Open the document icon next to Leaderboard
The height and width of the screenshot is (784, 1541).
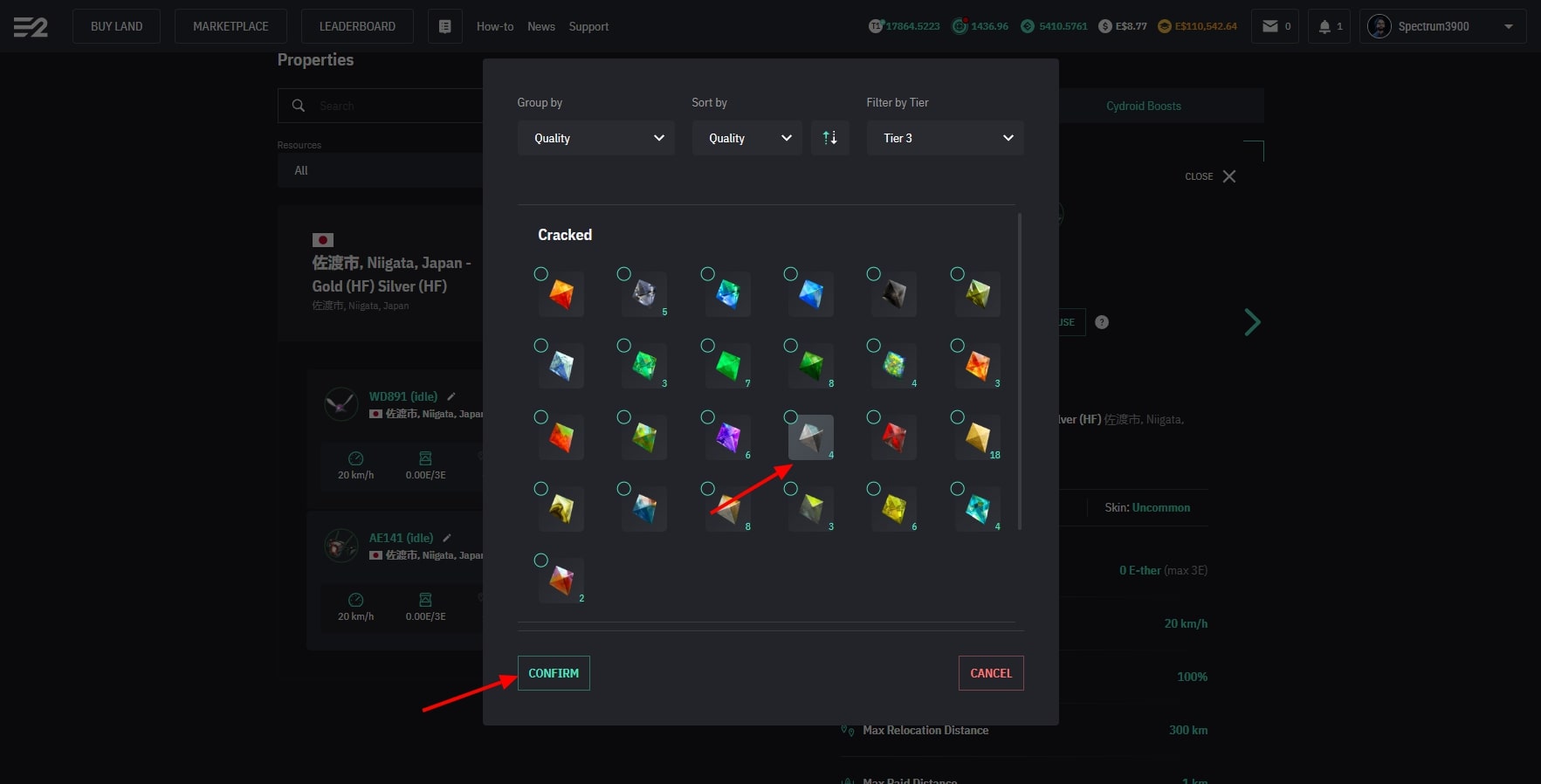click(x=445, y=26)
